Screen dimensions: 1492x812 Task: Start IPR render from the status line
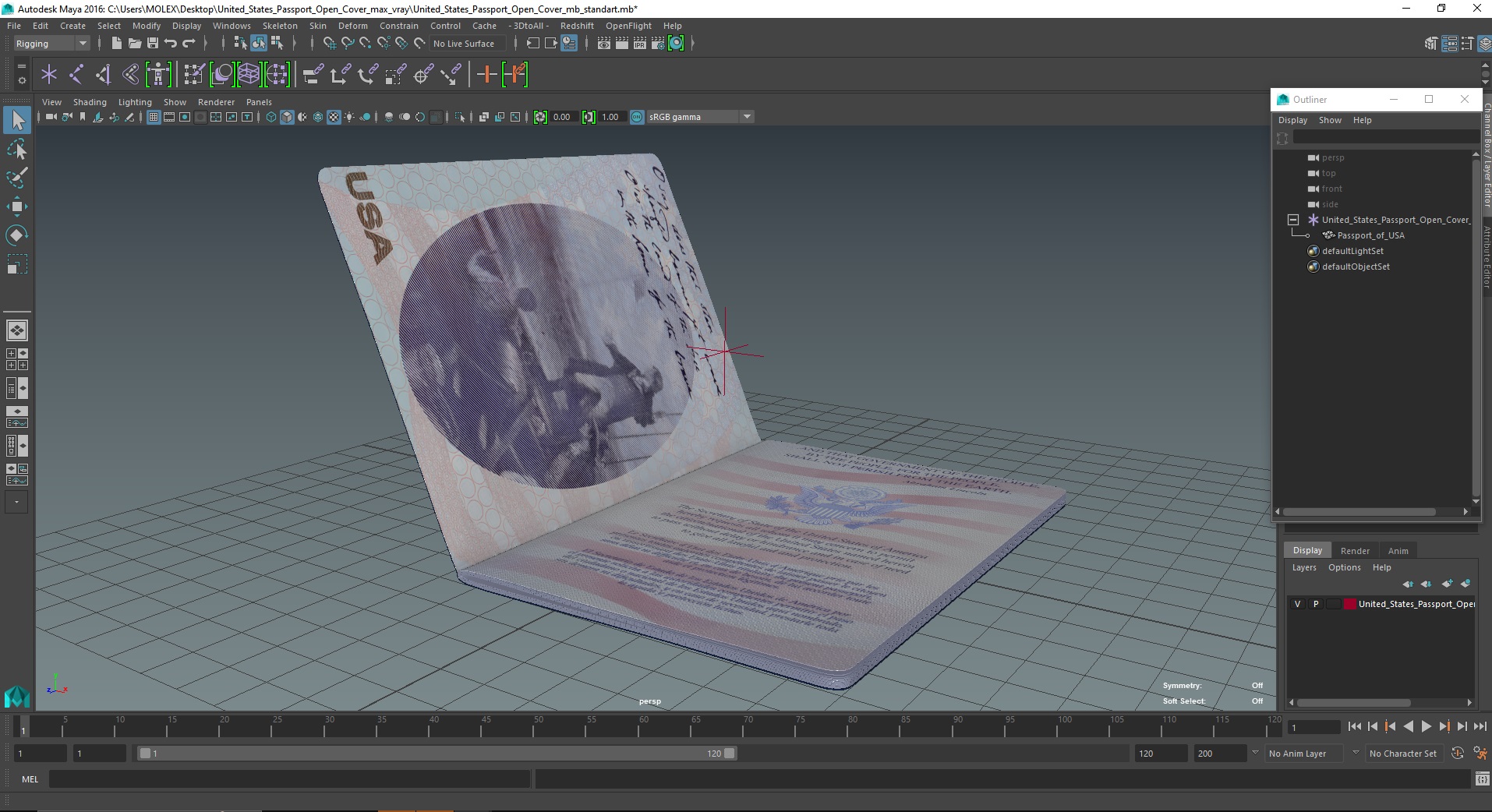[640, 44]
